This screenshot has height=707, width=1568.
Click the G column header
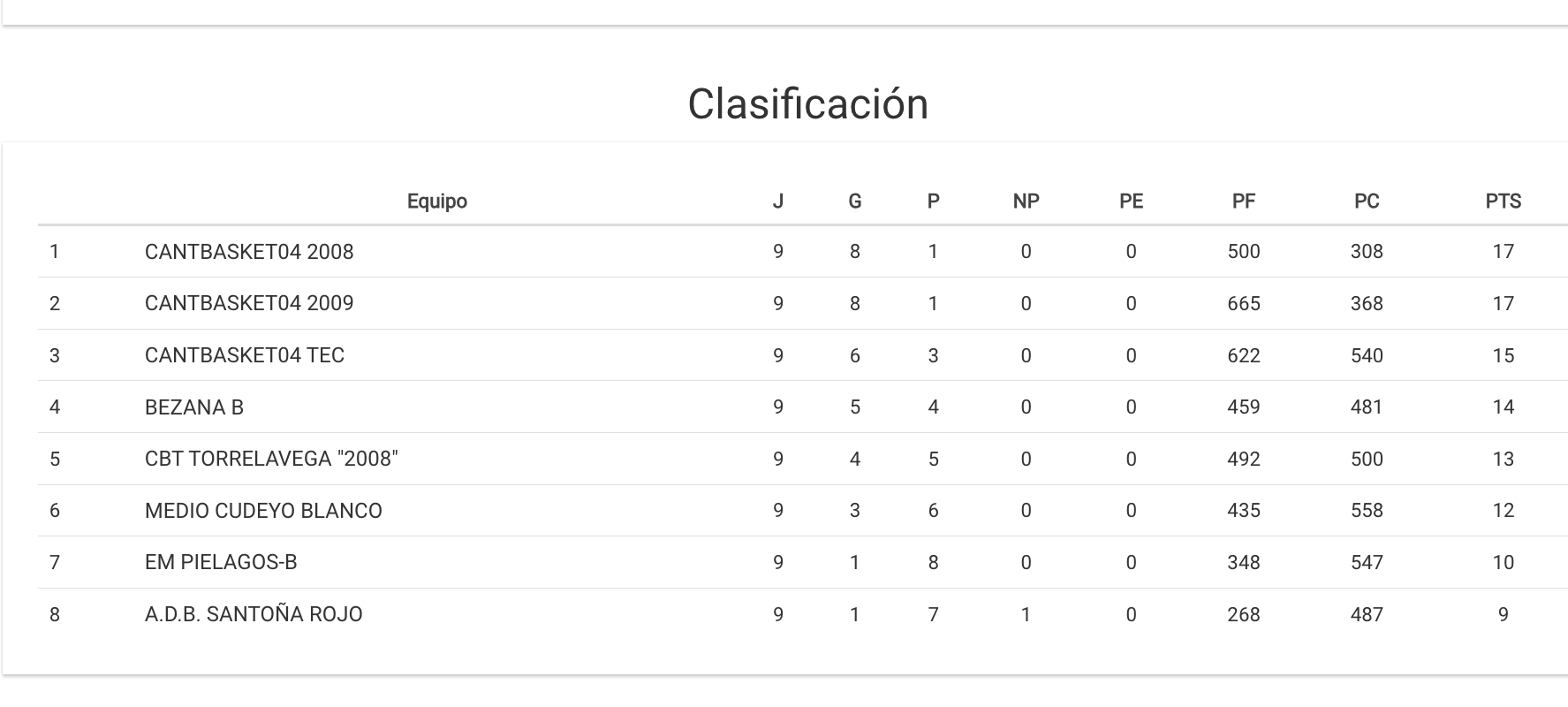point(854,201)
